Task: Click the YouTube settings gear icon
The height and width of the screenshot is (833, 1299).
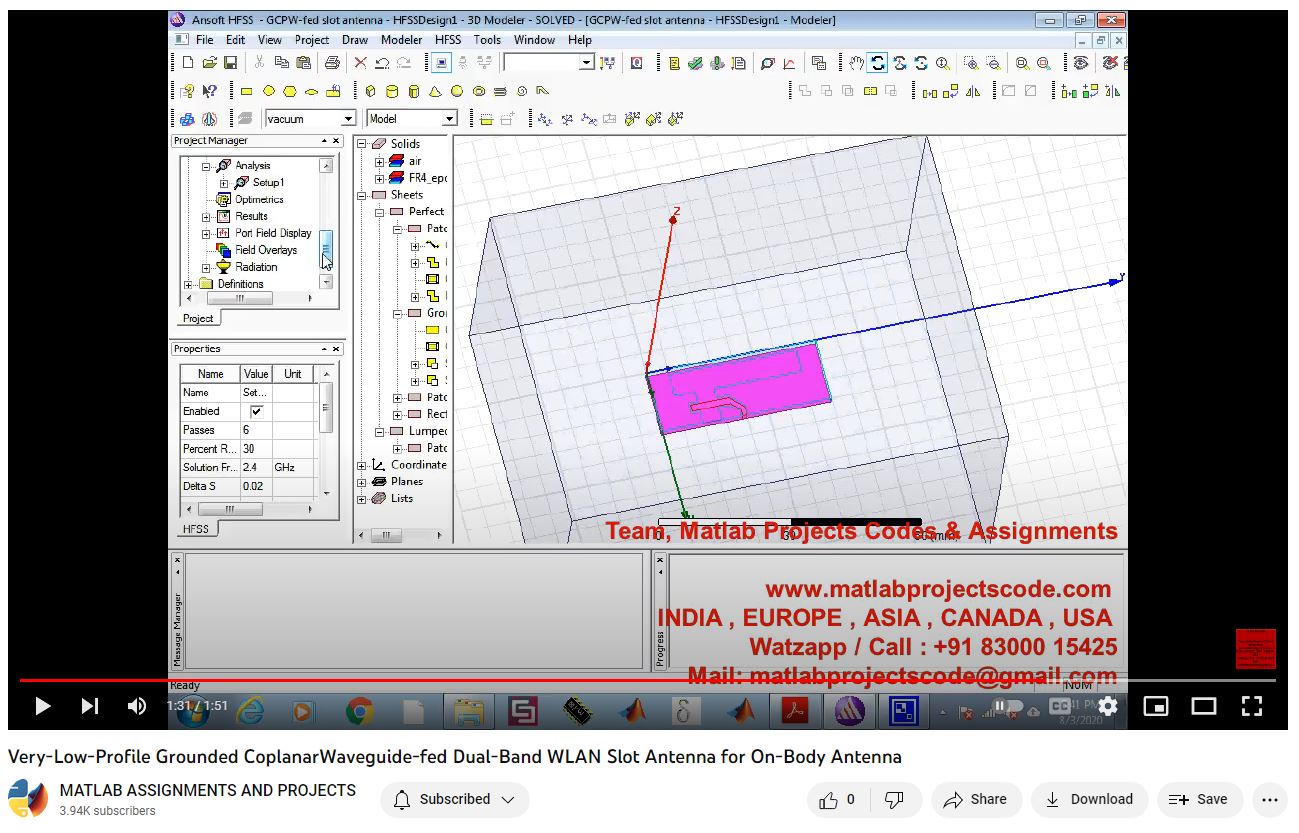Action: (1107, 706)
